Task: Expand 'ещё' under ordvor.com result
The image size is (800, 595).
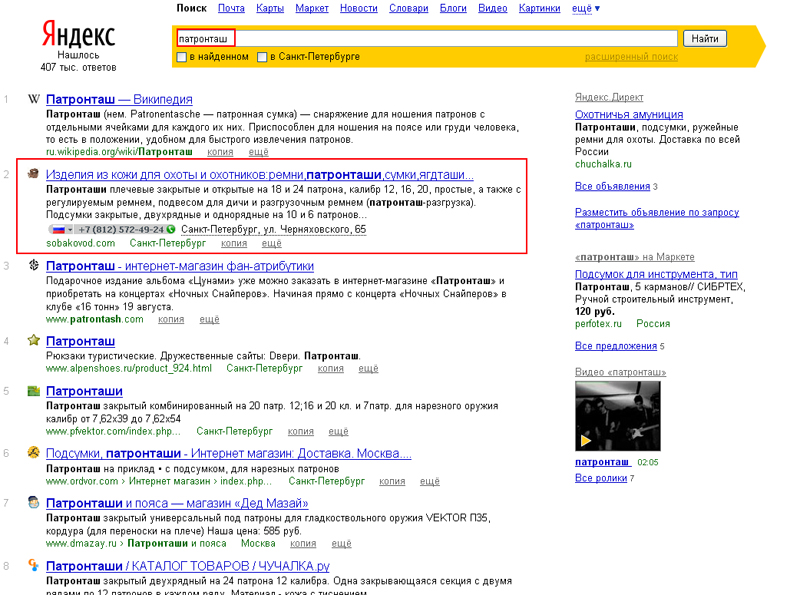Action: tap(430, 481)
